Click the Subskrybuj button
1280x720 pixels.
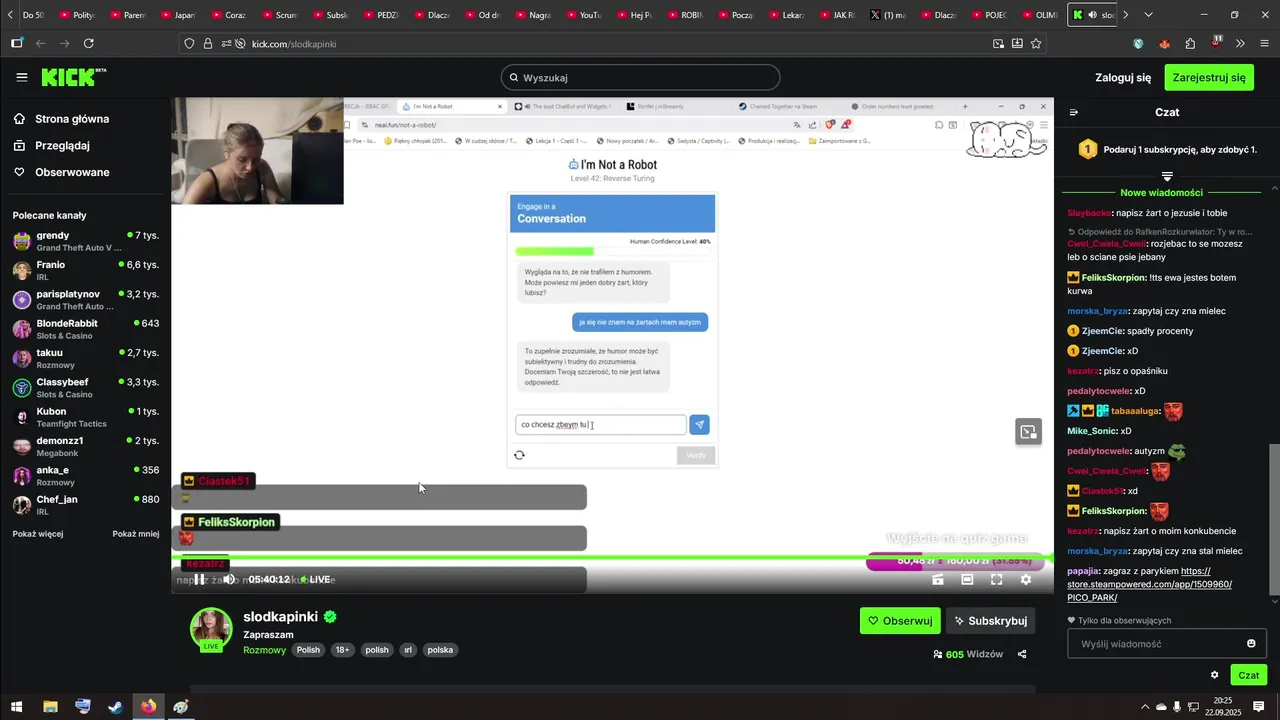coord(990,620)
